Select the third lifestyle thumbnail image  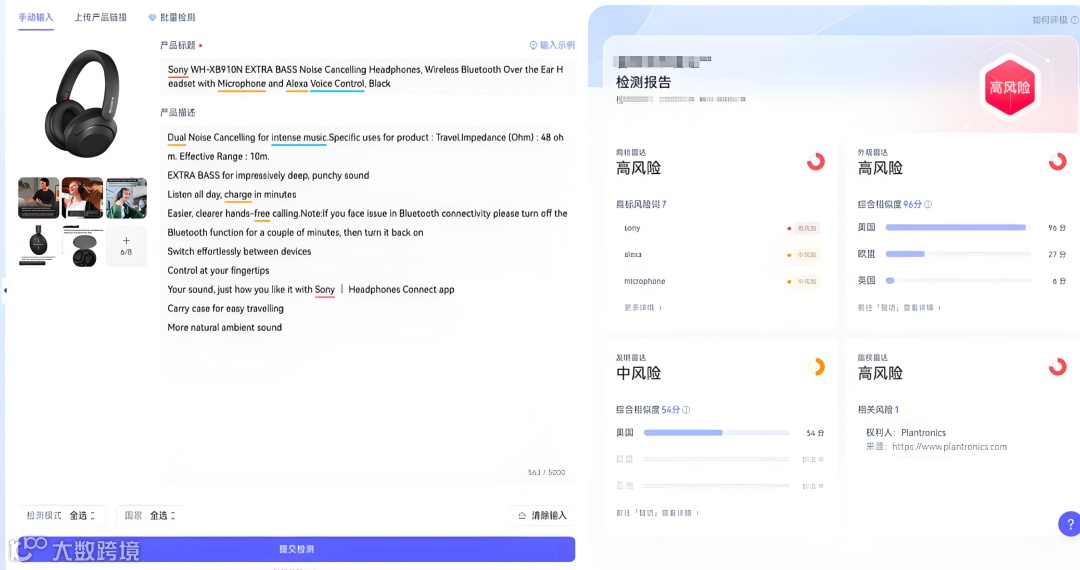tap(127, 198)
